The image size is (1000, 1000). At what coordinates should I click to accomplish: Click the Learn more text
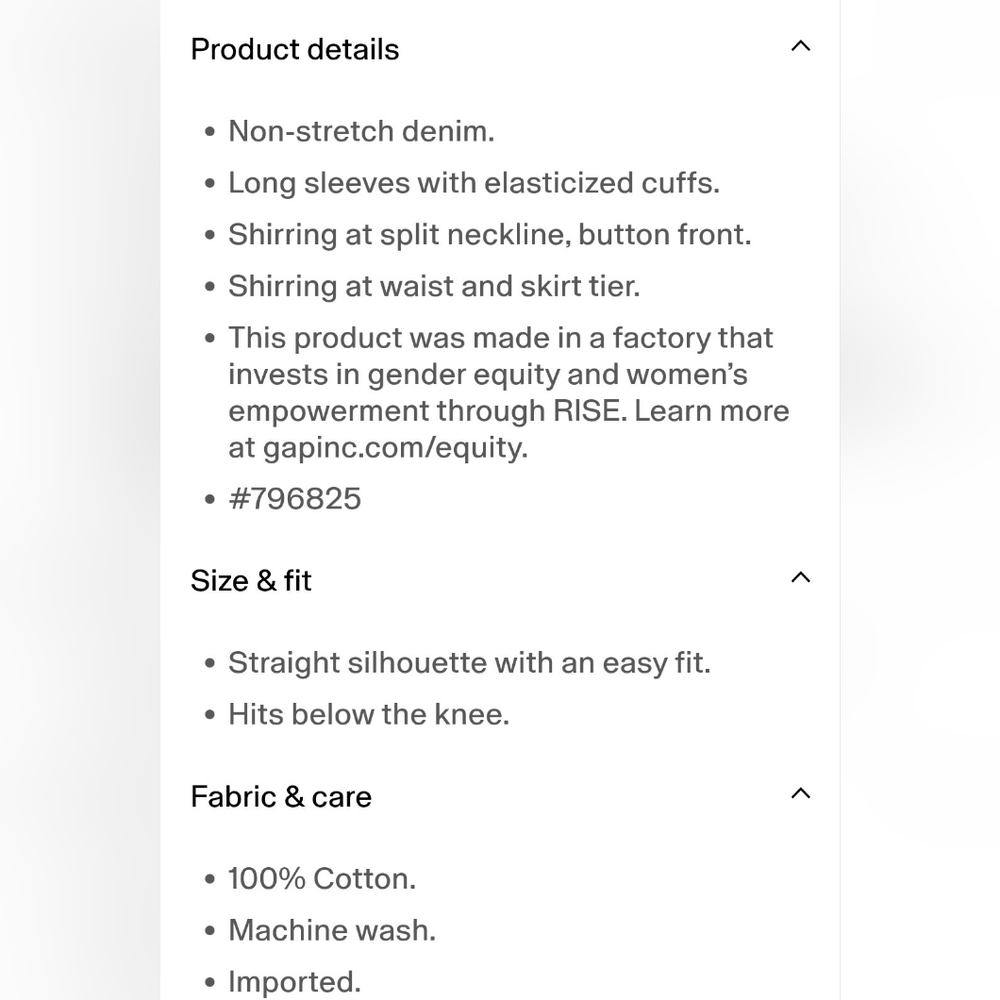point(712,411)
